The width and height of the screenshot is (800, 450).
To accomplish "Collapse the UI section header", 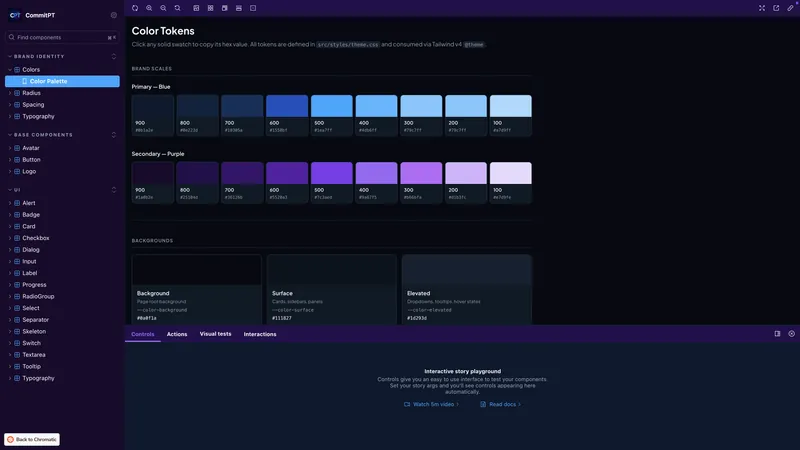I will [14, 190].
